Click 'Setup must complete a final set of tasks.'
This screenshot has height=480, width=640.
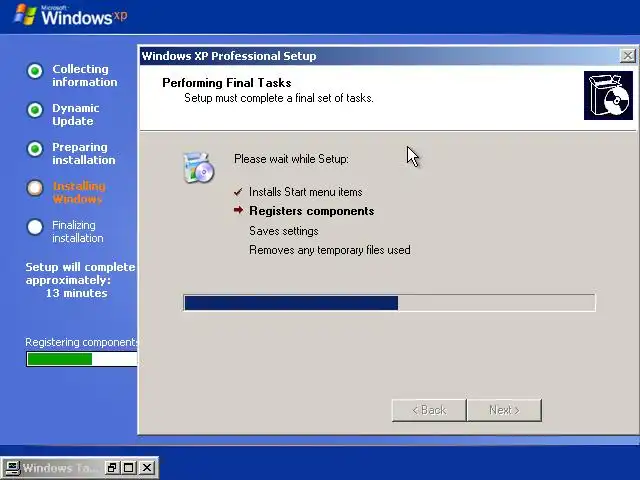279,98
